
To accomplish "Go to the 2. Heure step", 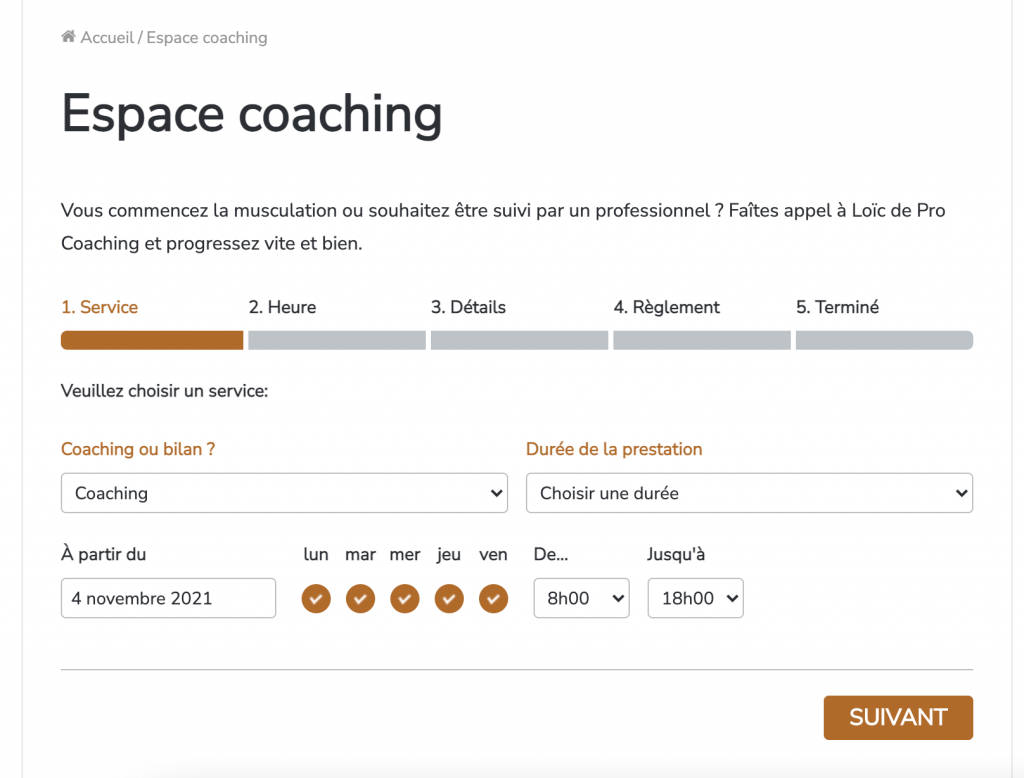I will (282, 307).
